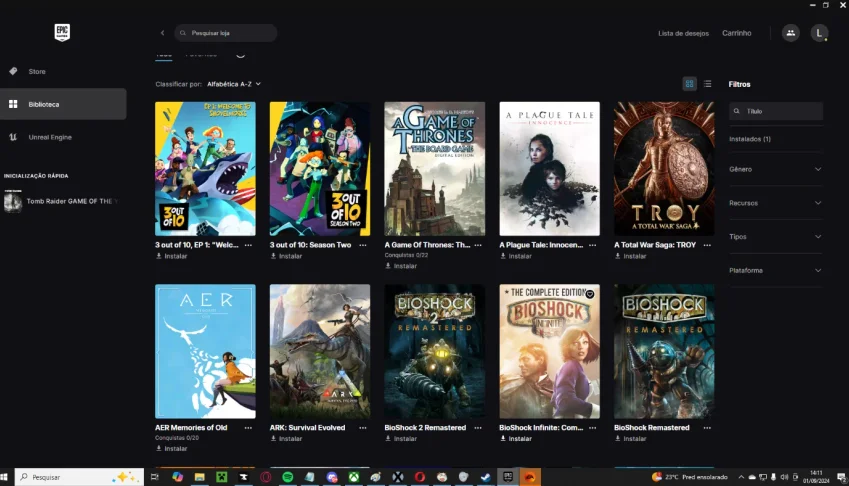
Task: Open the Windows Start menu
Action: [4, 477]
